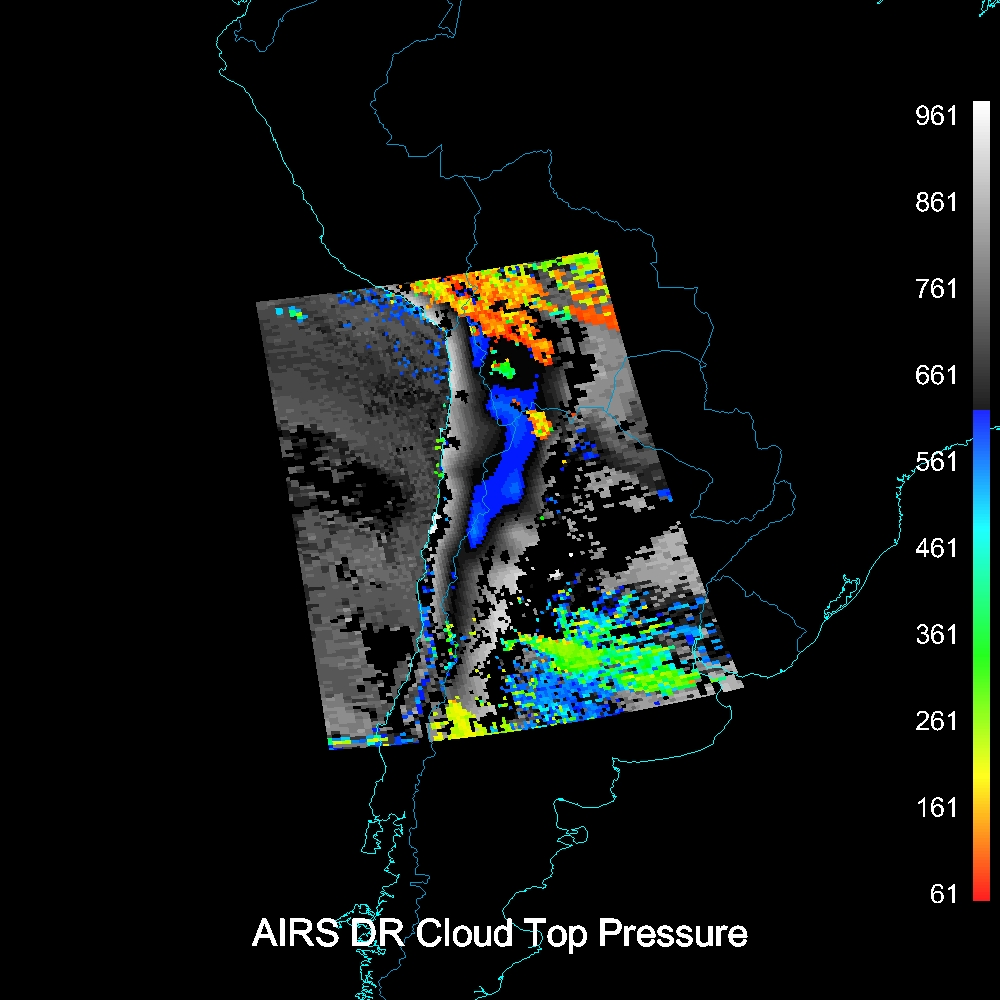Click the "AIRS DR Cloud Top Pressure" title

point(499,933)
